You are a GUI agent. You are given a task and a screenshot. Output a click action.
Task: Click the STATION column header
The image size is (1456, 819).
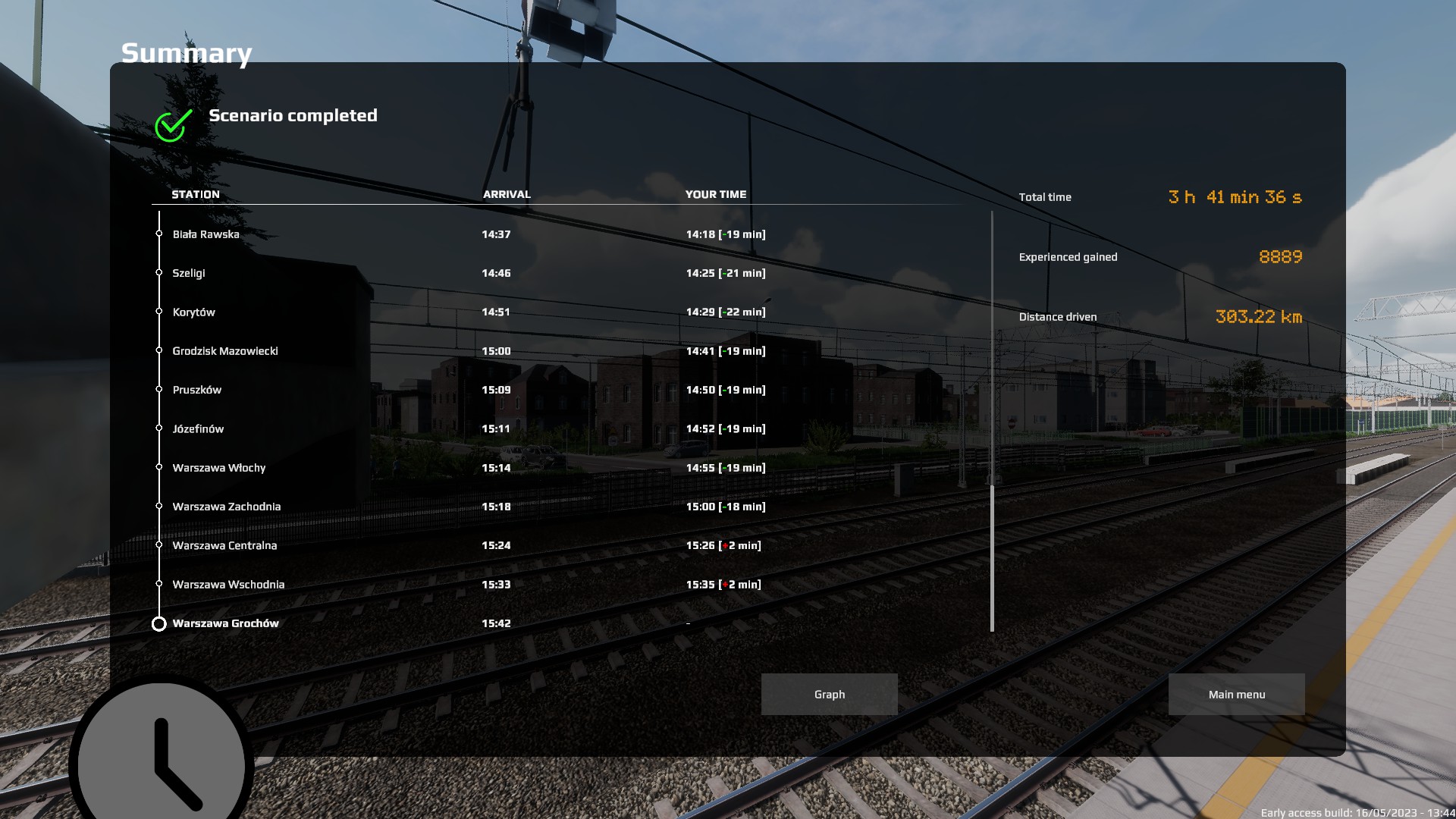[x=196, y=194]
